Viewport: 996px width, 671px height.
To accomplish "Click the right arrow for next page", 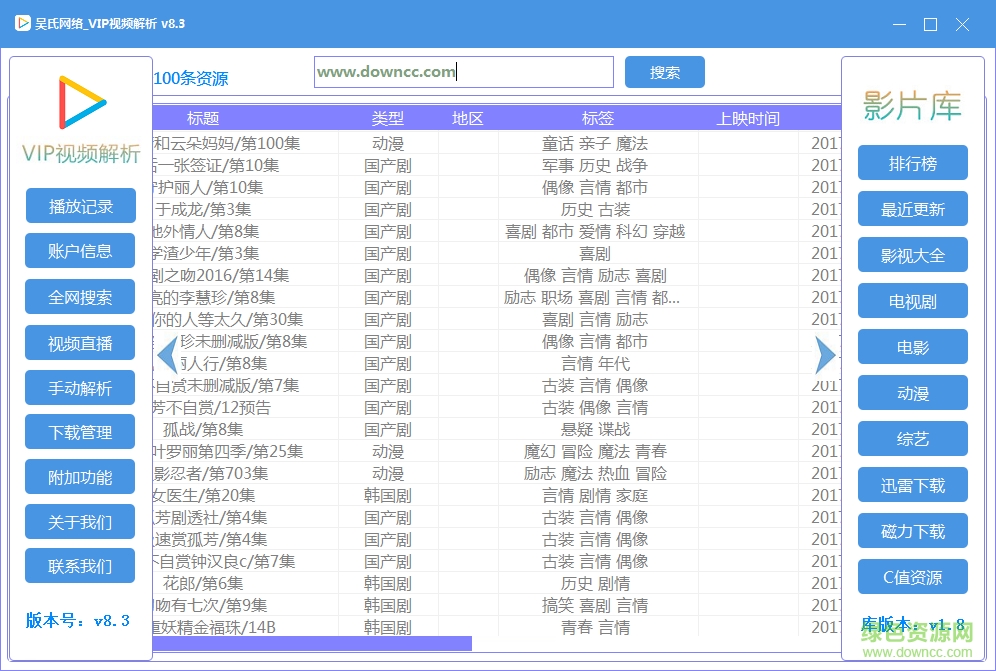I will click(824, 354).
